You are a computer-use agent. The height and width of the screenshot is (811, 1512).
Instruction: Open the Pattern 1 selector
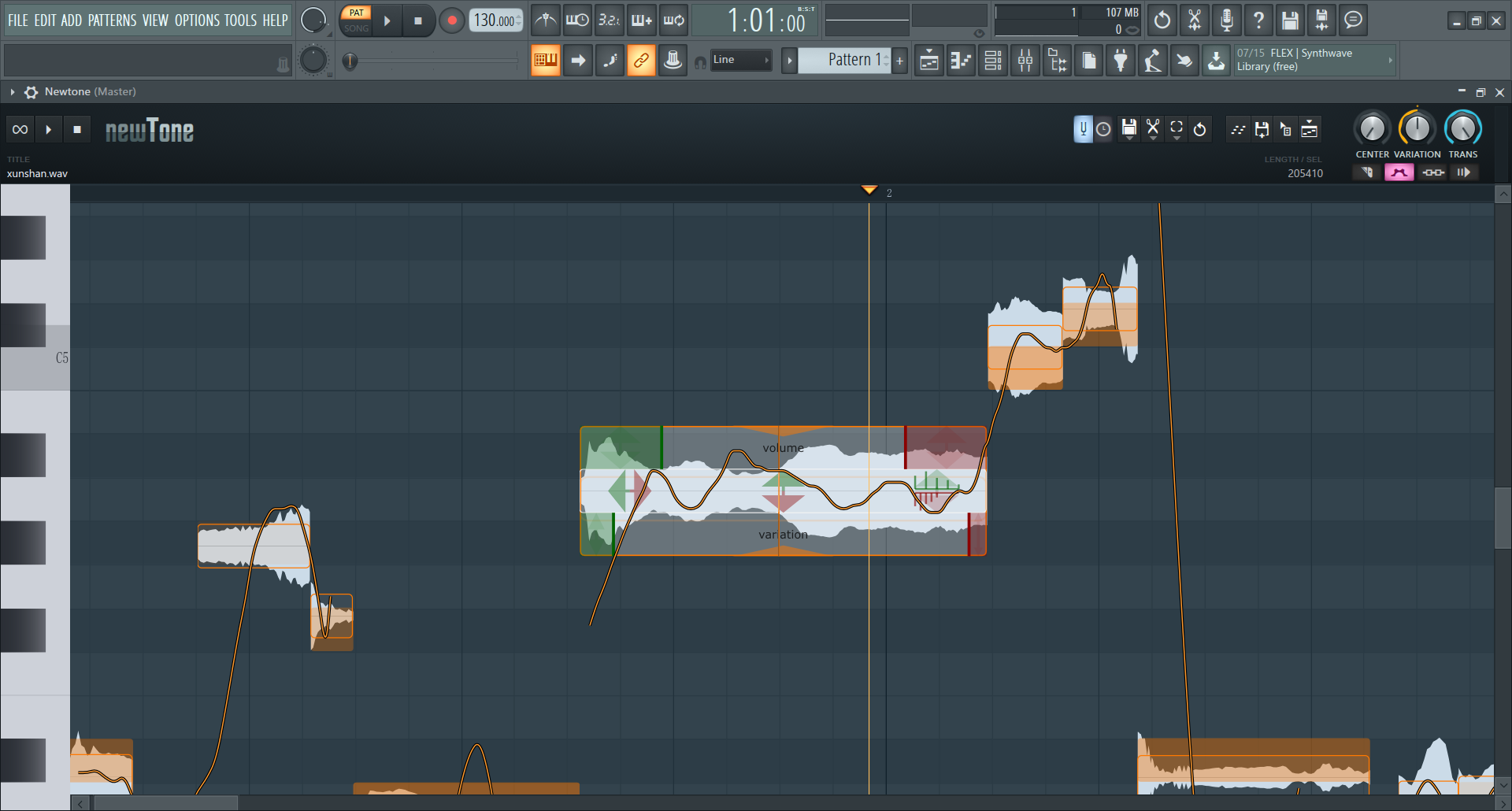pyautogui.click(x=845, y=60)
